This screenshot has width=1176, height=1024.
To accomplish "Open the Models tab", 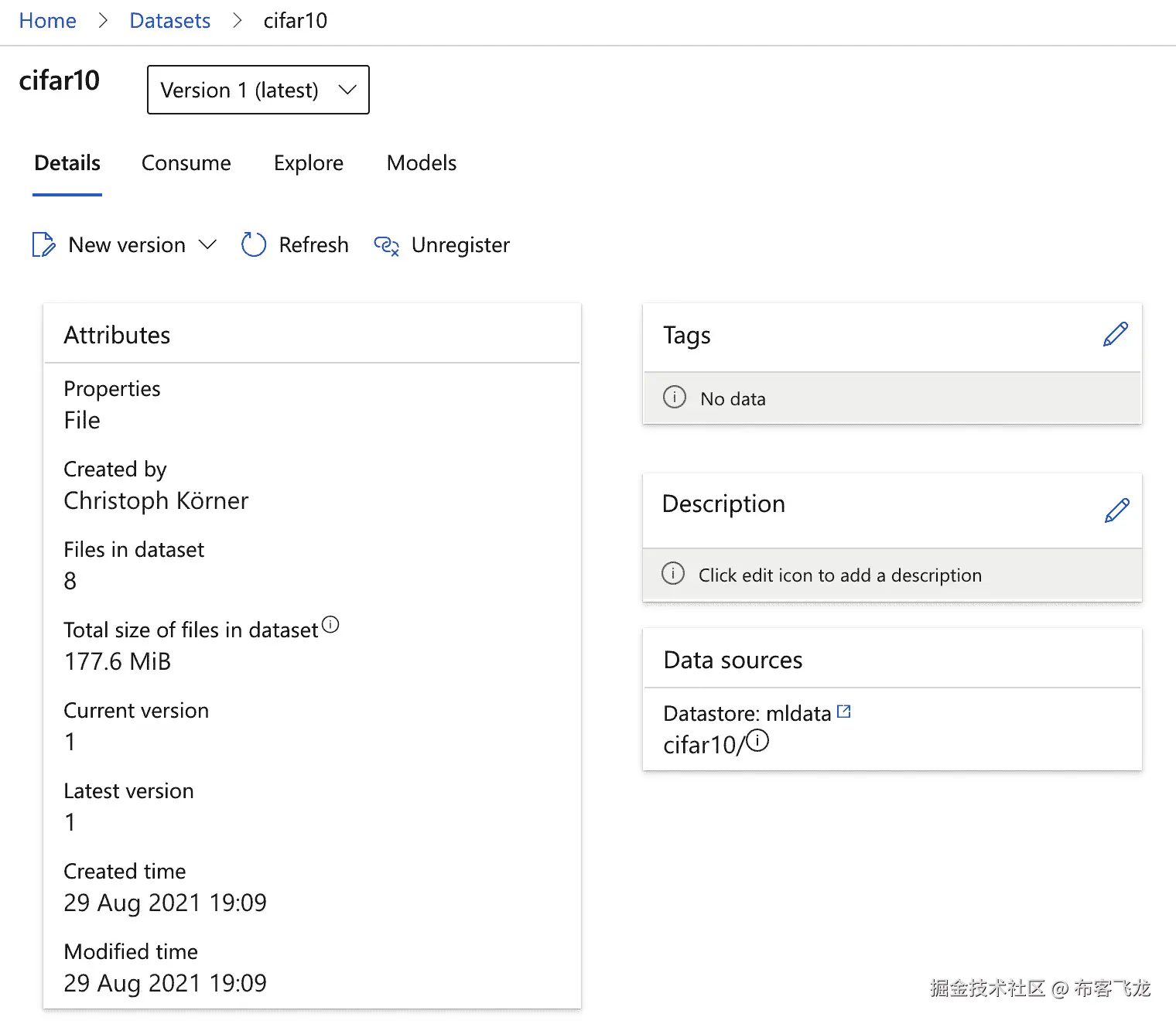I will tap(421, 163).
